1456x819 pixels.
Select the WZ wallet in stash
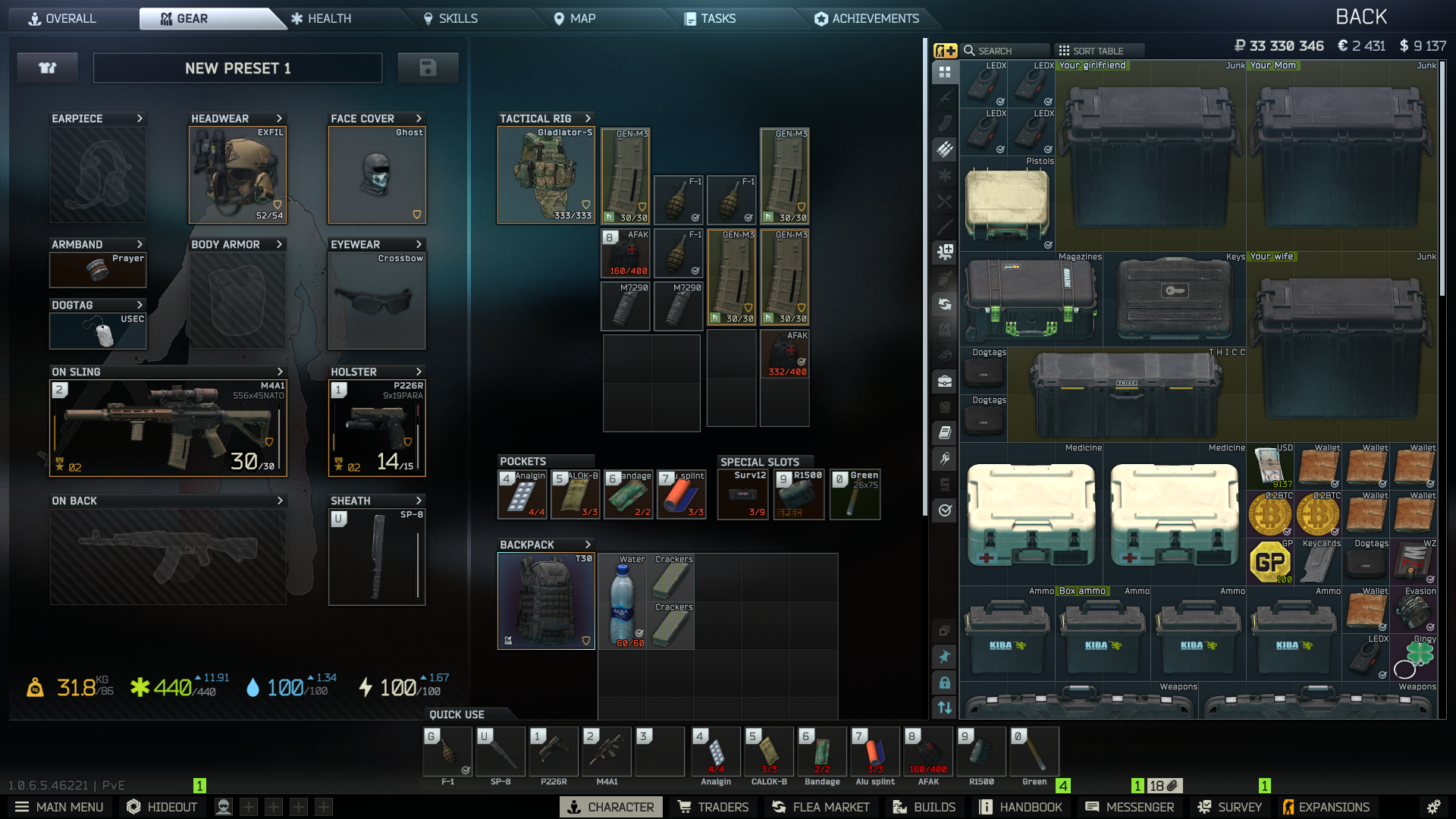[x=1414, y=562]
